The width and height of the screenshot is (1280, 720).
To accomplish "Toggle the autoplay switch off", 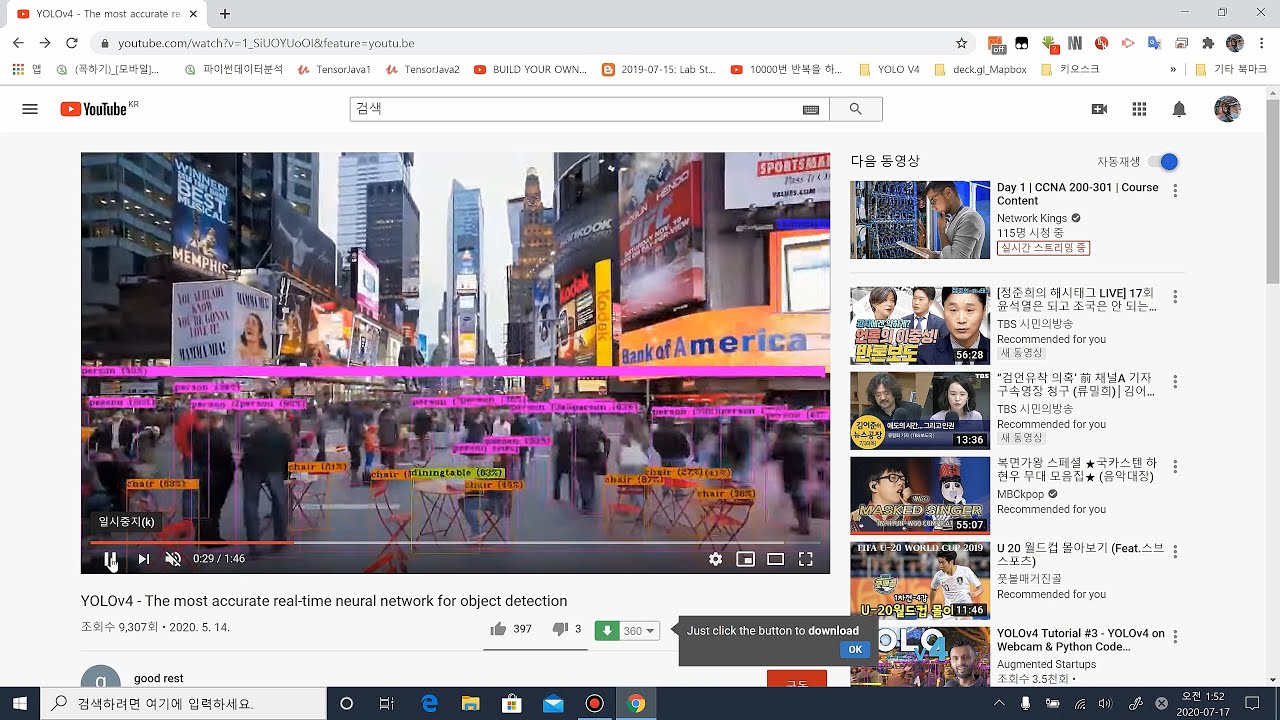I will pyautogui.click(x=1163, y=162).
